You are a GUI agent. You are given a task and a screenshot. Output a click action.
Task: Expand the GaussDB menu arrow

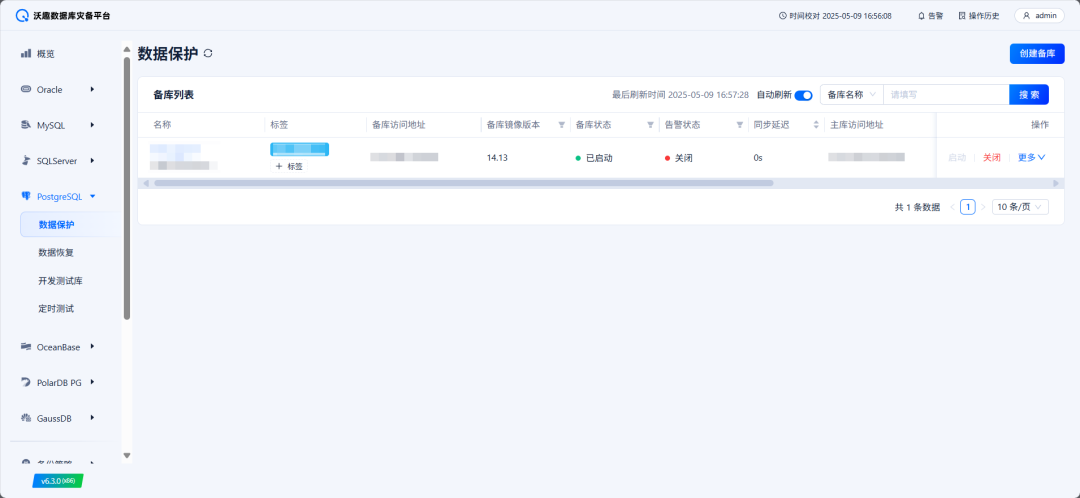(92, 417)
